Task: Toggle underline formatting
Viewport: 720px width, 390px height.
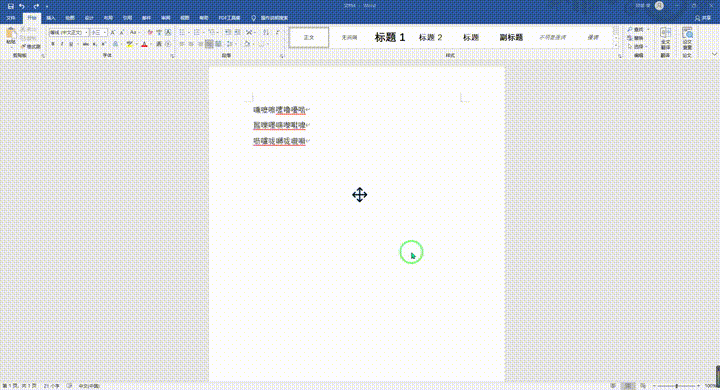Action: click(71, 44)
